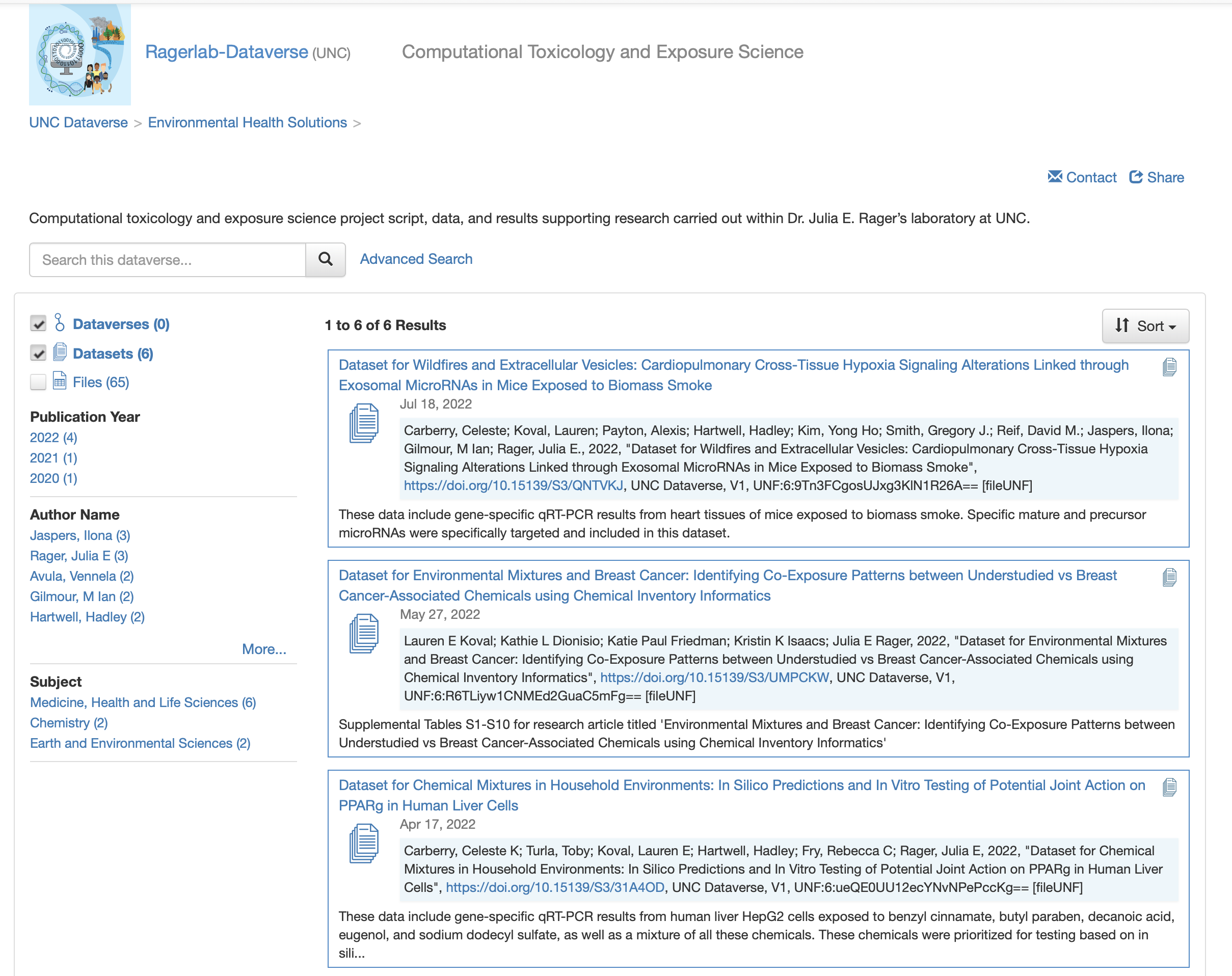Uncheck the Datasets checkbox

click(38, 353)
